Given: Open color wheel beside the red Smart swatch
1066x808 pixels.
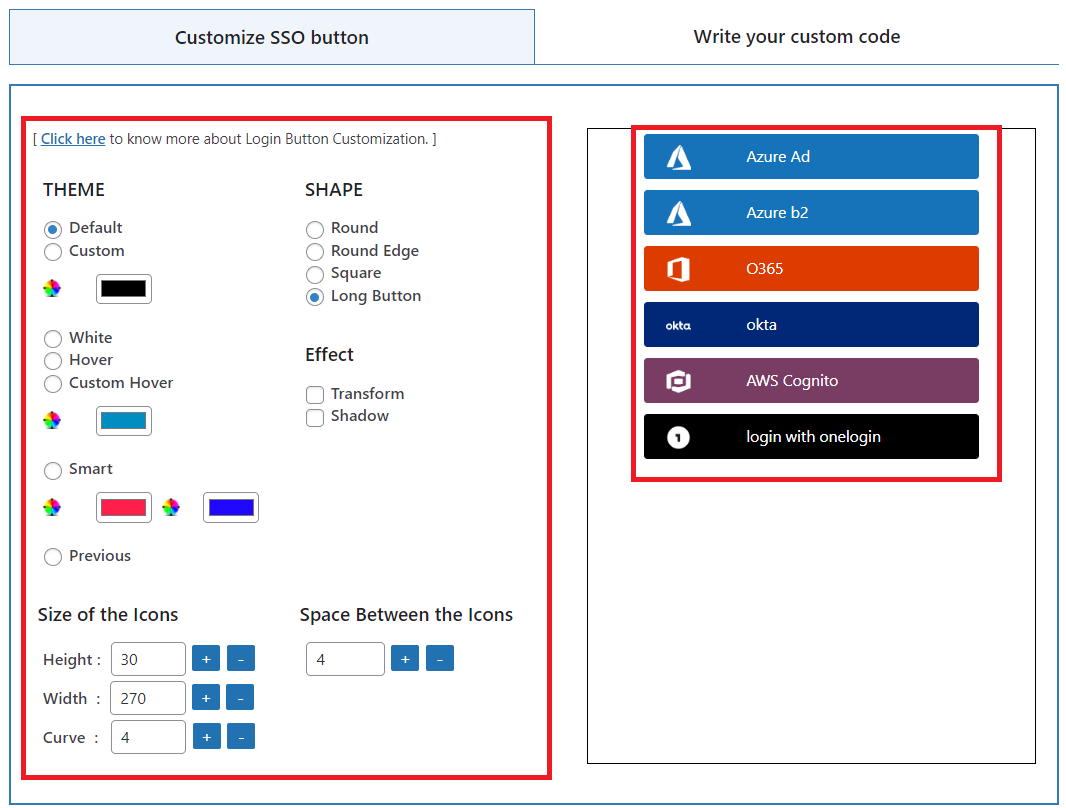Looking at the screenshot, I should [52, 507].
